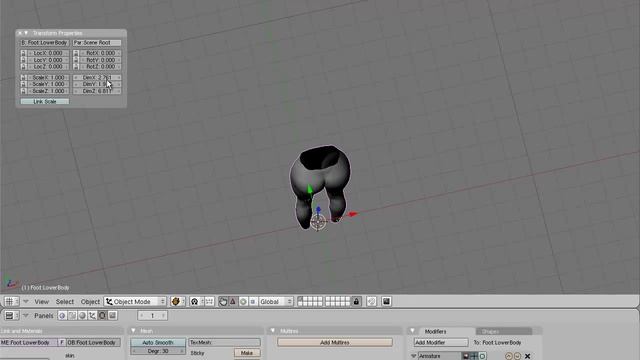Switch to the Editing context icon

coord(102,316)
